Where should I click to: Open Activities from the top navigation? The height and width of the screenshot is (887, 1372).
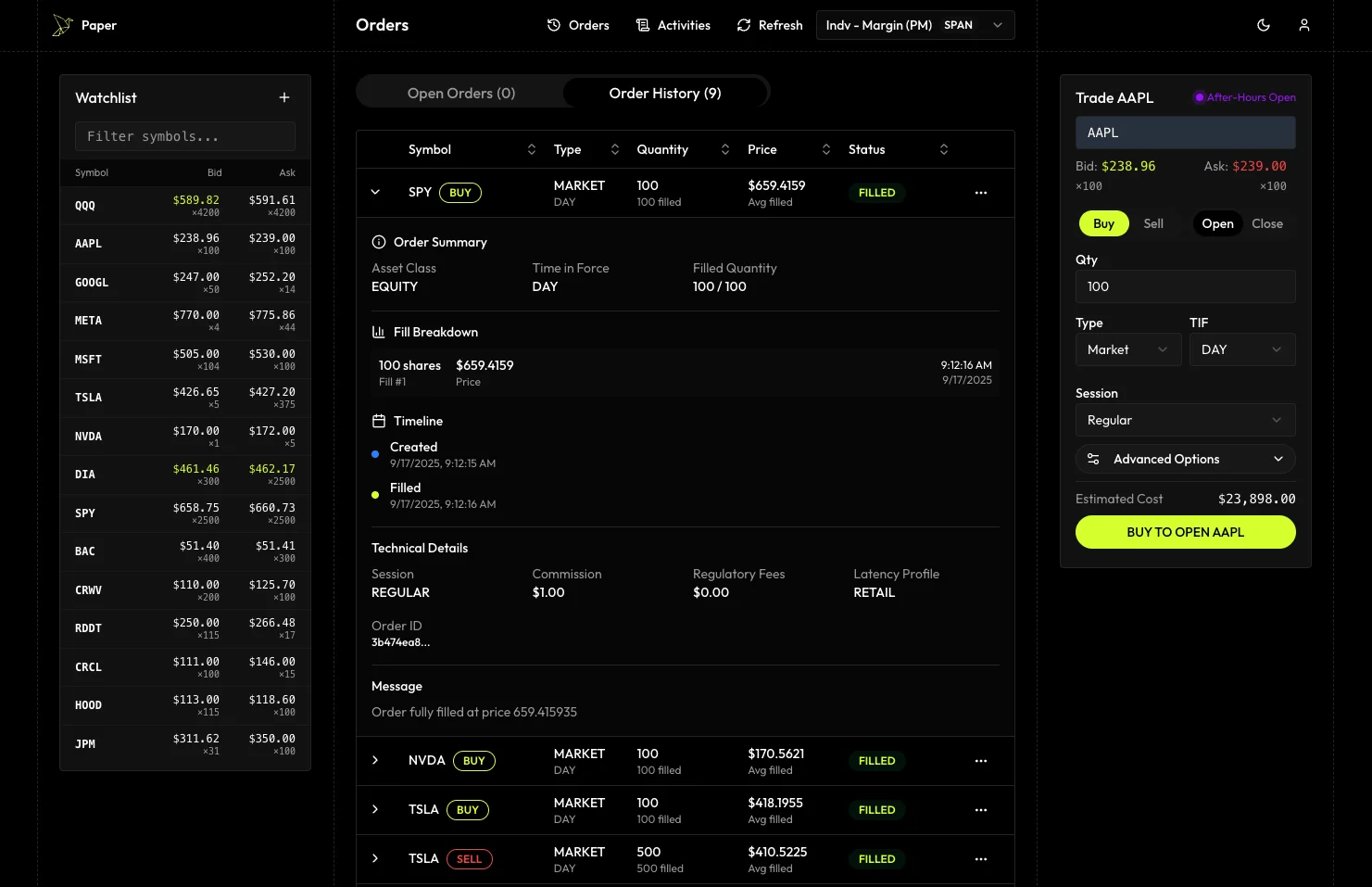pos(673,25)
